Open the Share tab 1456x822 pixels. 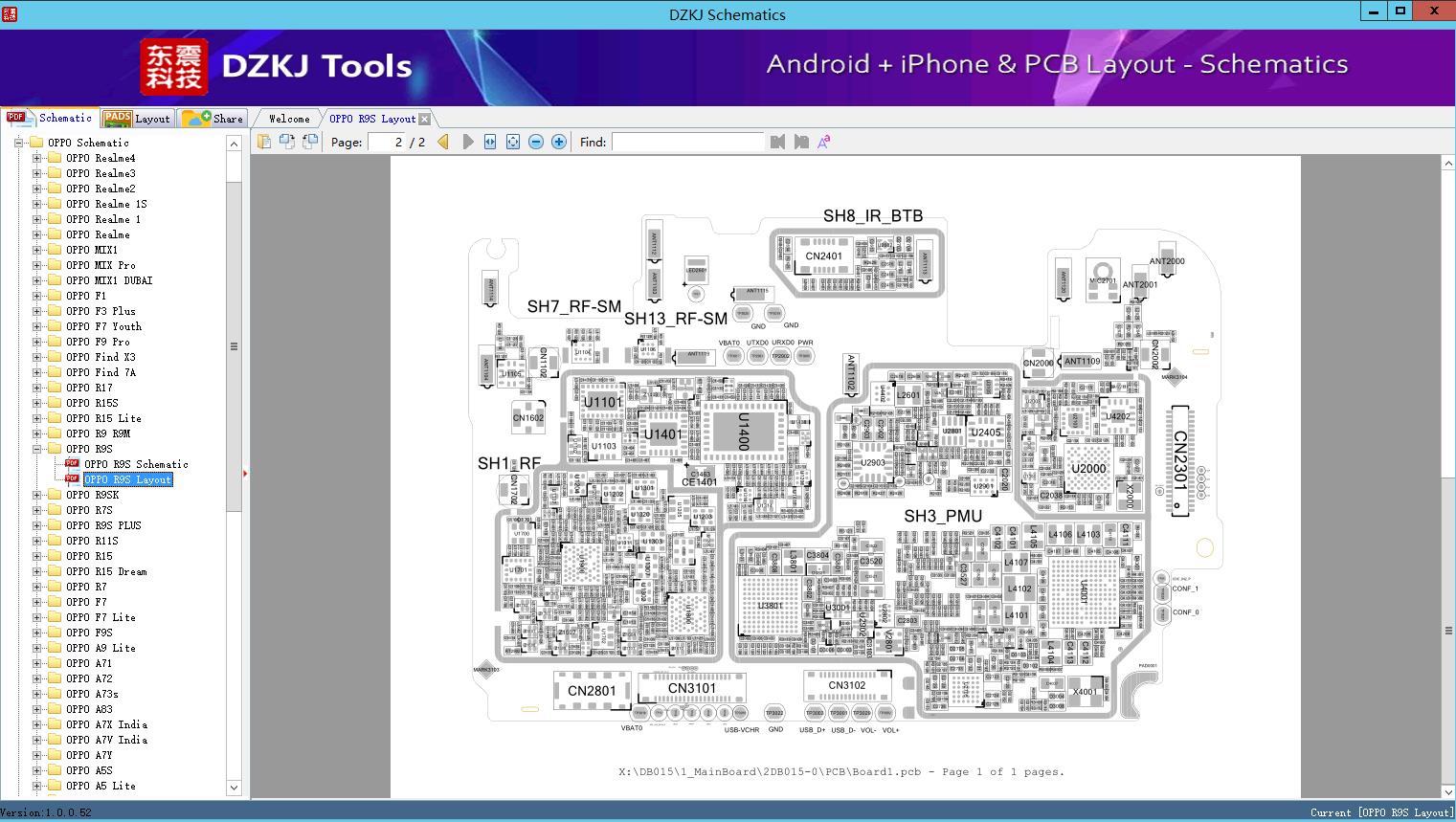pyautogui.click(x=213, y=119)
